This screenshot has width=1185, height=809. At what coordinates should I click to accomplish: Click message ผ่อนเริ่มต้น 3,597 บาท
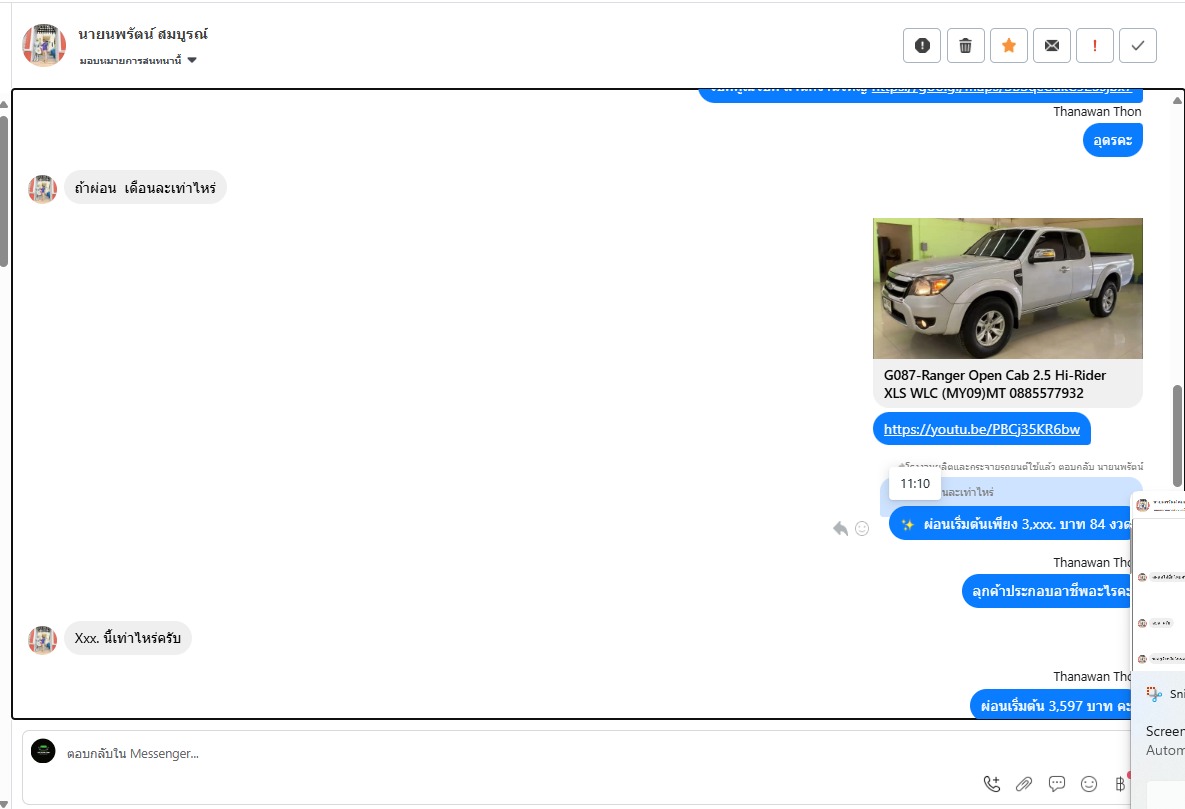click(1051, 705)
